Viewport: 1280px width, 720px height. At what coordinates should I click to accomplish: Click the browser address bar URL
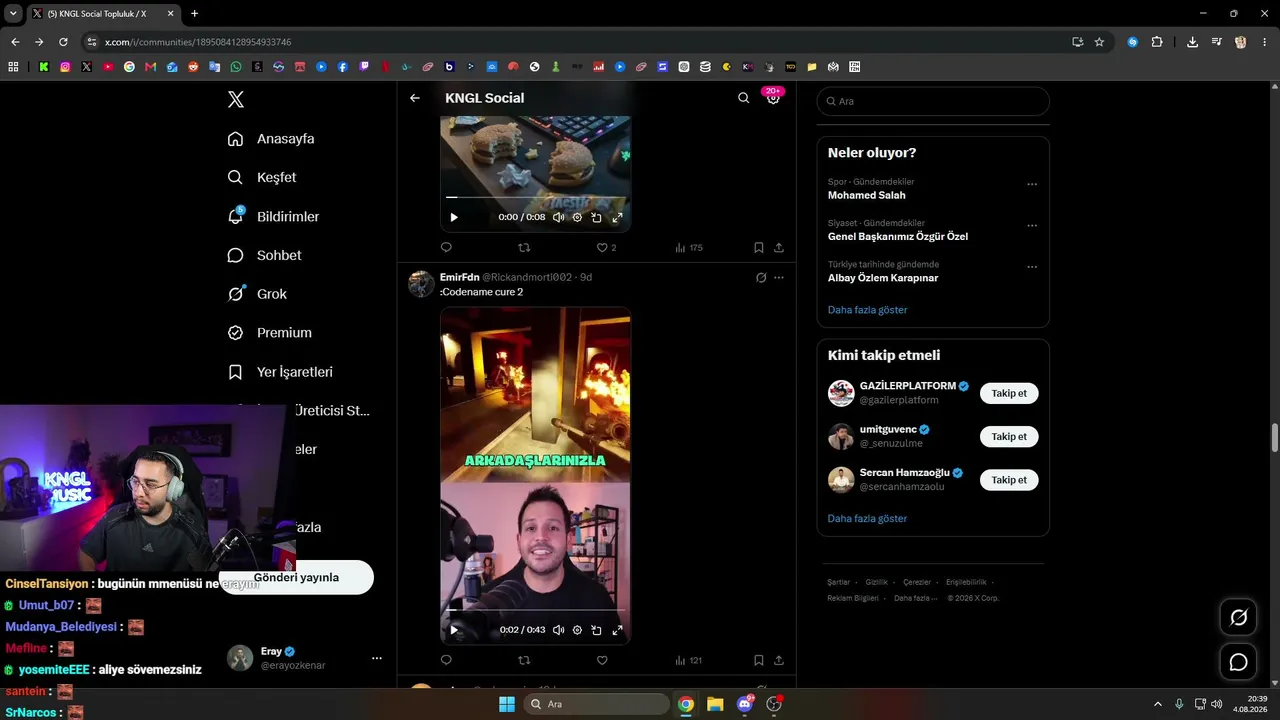pyautogui.click(x=198, y=42)
